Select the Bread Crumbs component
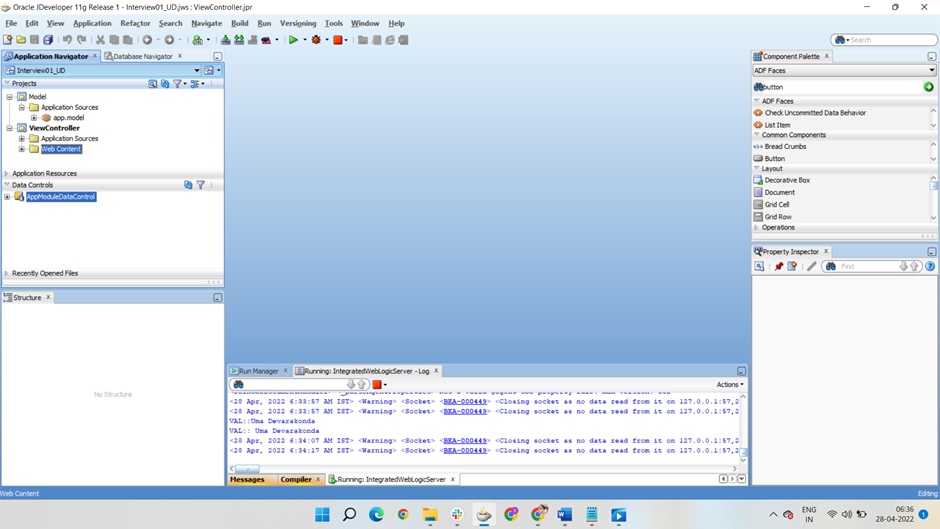Viewport: 940px width, 529px height. pos(785,146)
